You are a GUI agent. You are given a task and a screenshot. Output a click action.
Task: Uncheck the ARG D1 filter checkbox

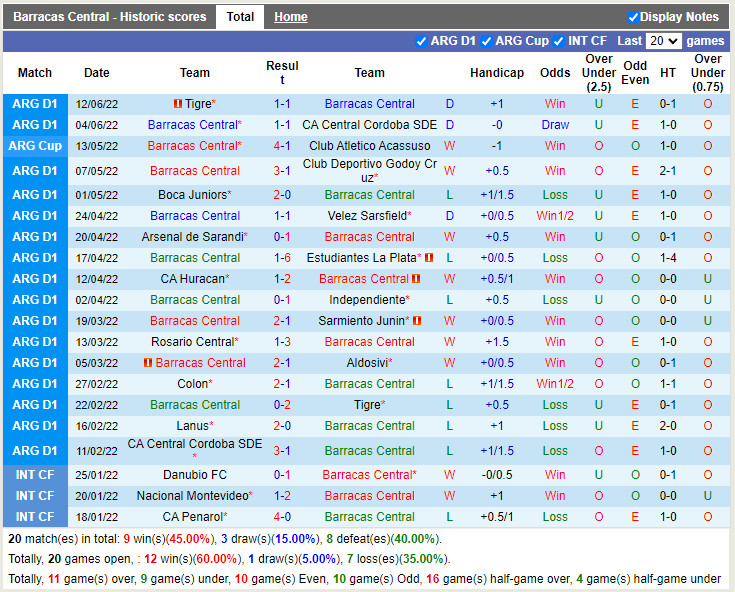421,41
